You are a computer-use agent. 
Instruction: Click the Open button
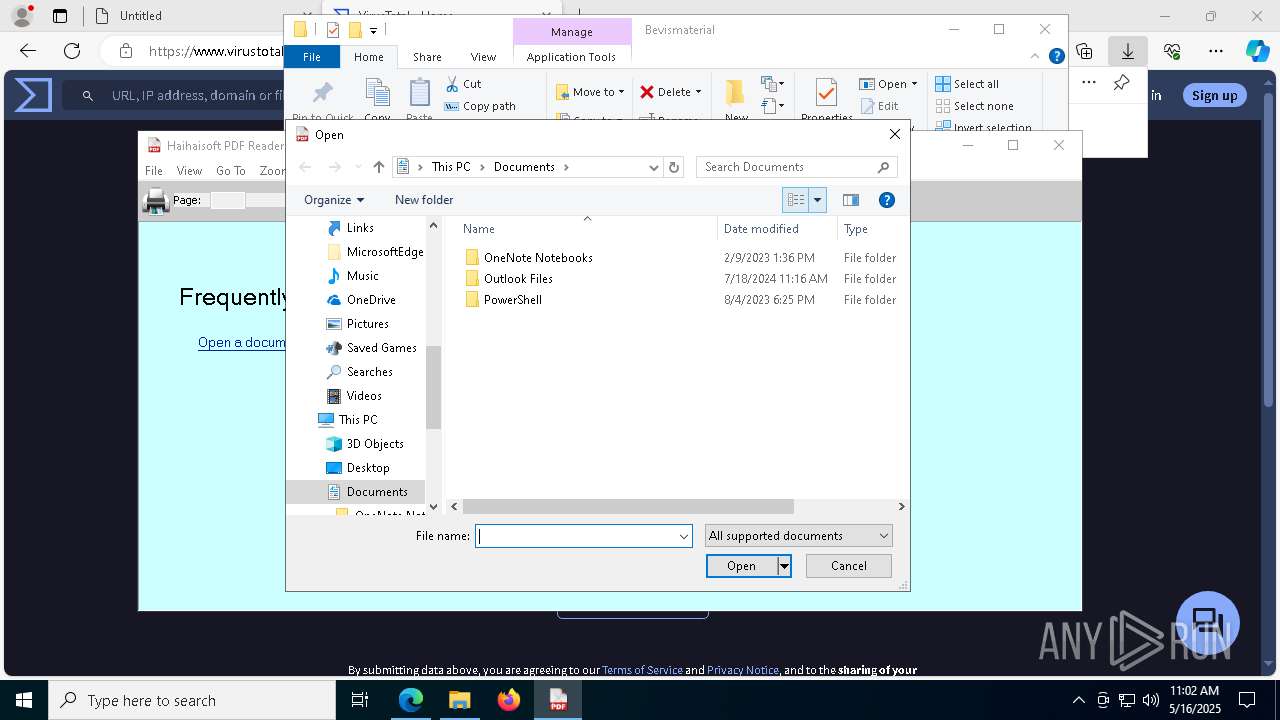point(741,566)
